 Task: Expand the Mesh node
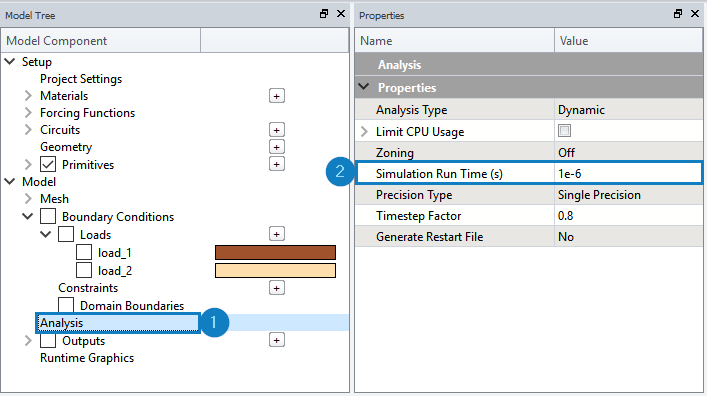28,199
